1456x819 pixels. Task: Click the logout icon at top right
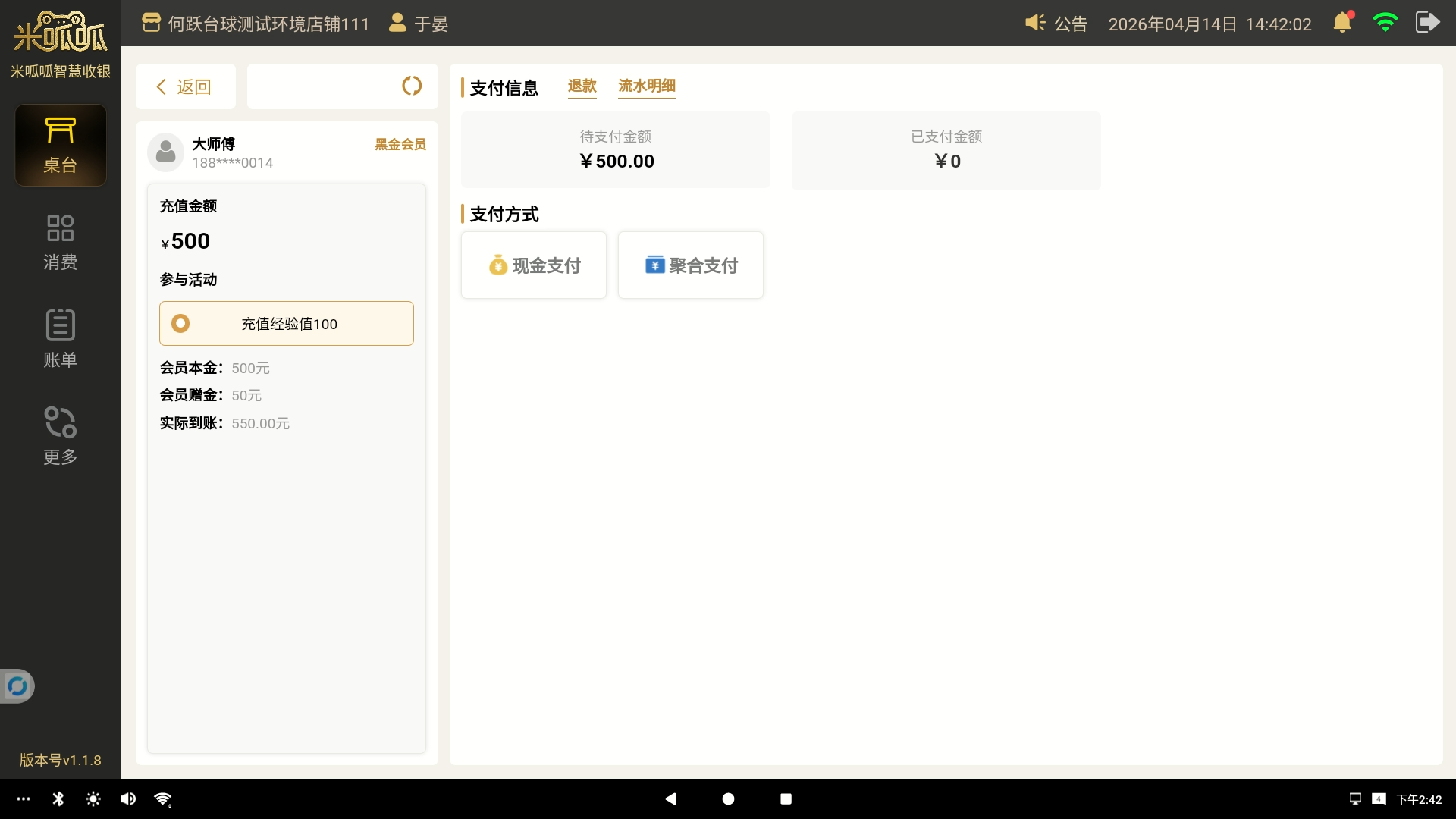tap(1427, 23)
